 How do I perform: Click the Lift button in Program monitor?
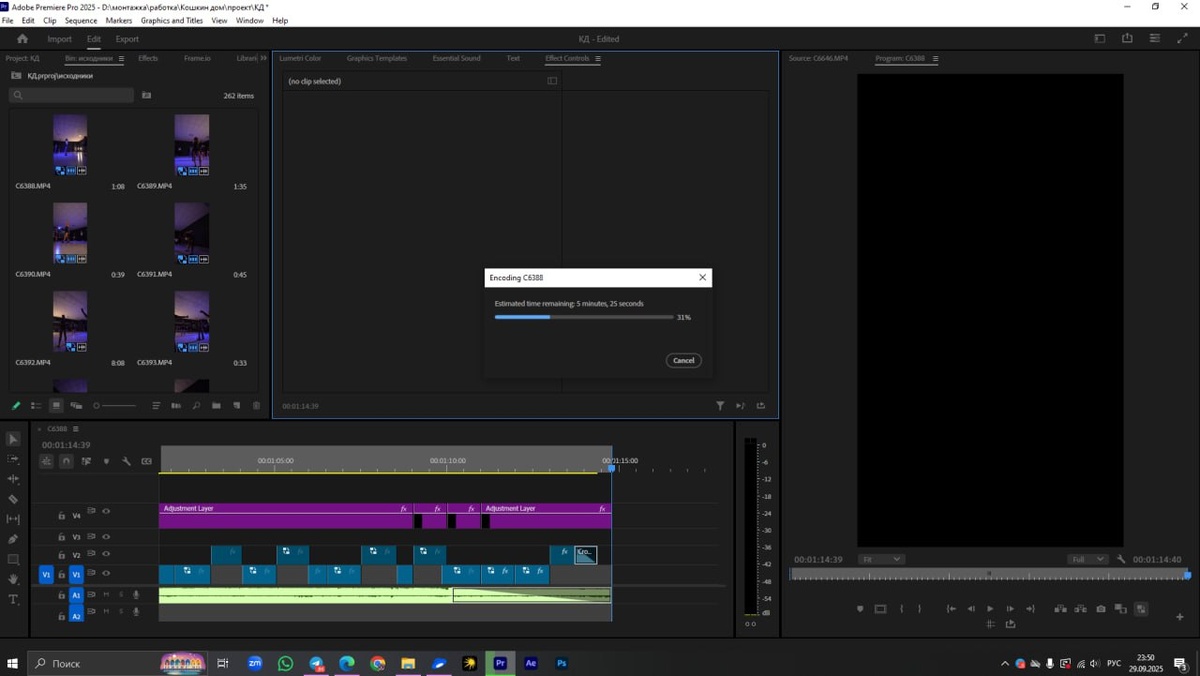1061,609
